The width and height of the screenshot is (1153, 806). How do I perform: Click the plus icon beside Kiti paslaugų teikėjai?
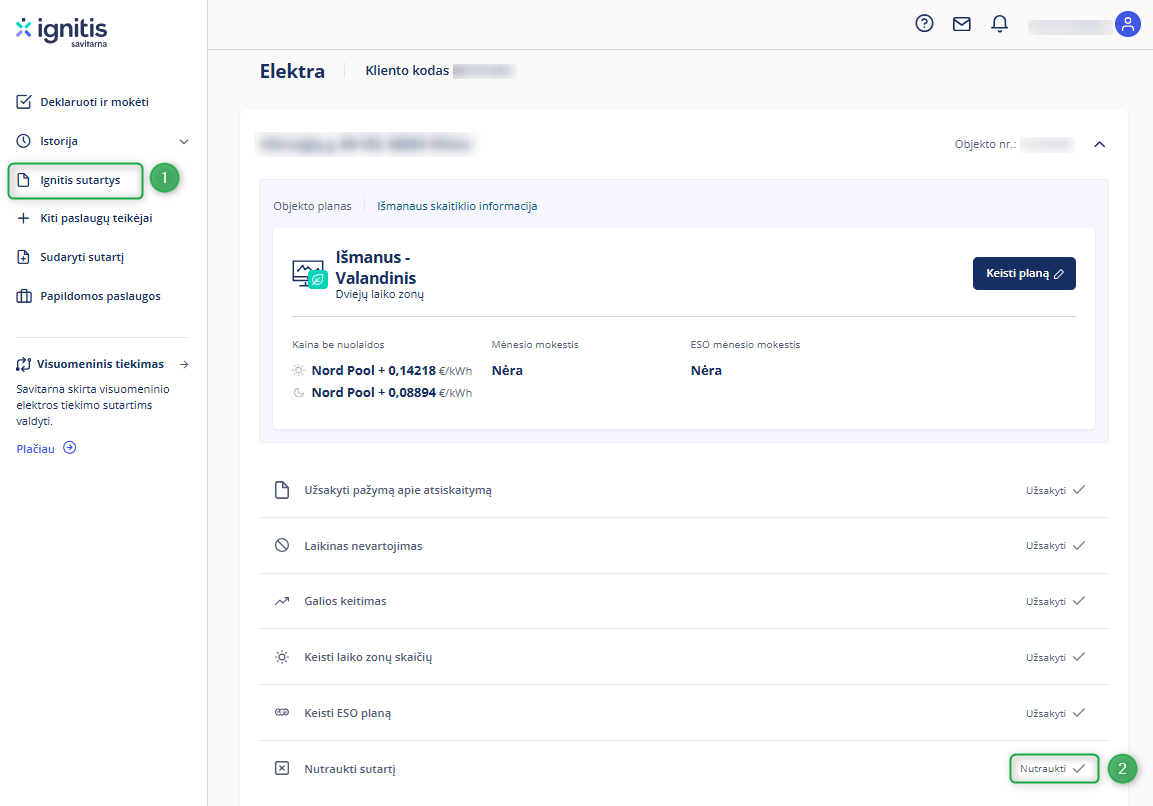[24, 218]
